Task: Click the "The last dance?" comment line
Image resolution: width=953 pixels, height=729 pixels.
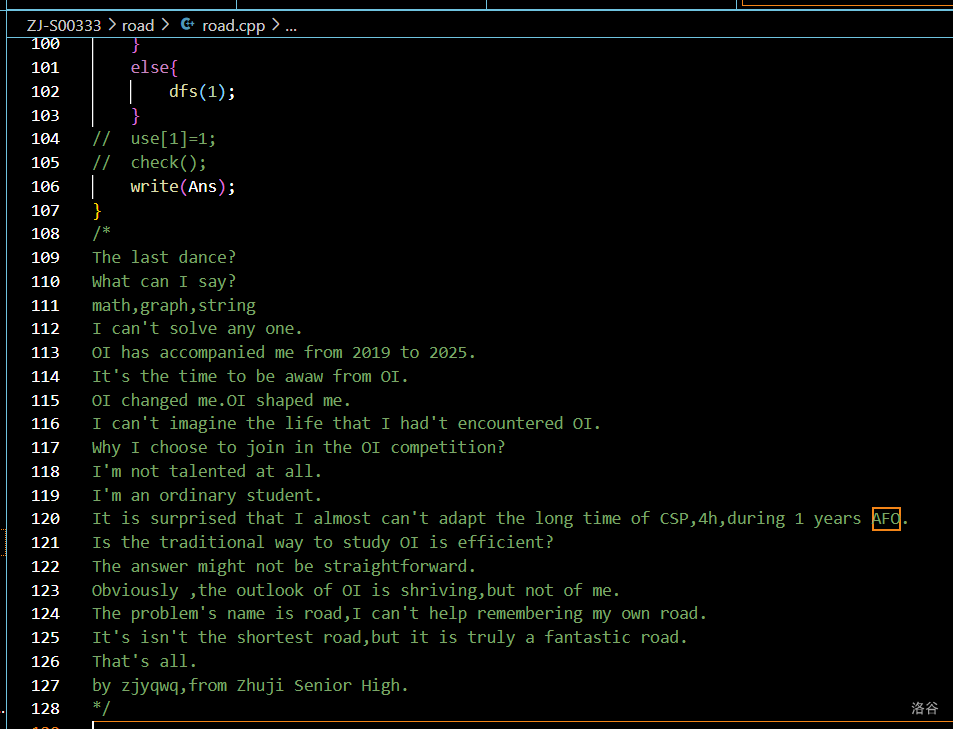Action: point(164,257)
